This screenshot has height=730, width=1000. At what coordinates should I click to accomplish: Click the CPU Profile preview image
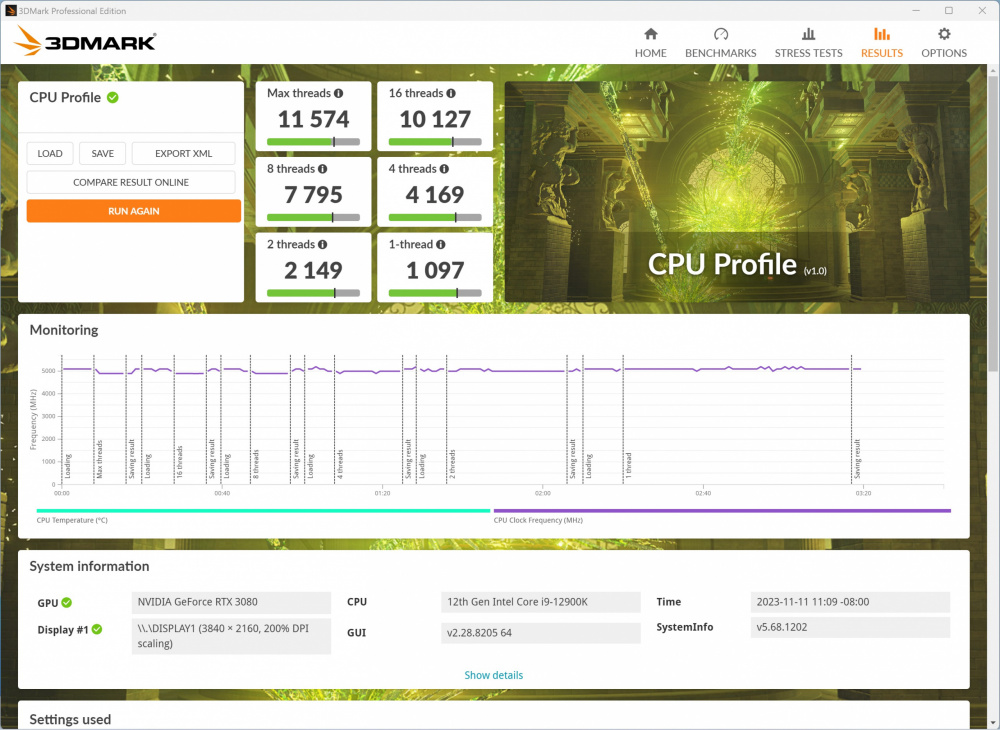[x=737, y=191]
